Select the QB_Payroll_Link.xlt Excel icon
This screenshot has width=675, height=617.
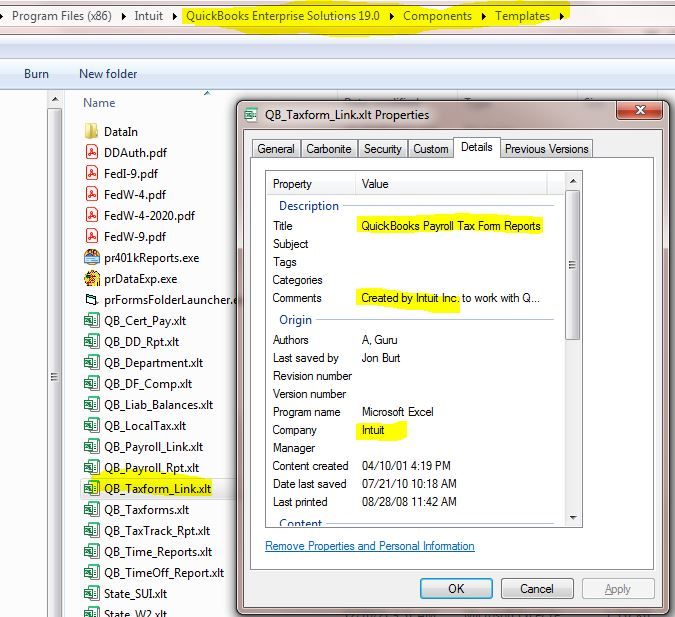click(91, 446)
